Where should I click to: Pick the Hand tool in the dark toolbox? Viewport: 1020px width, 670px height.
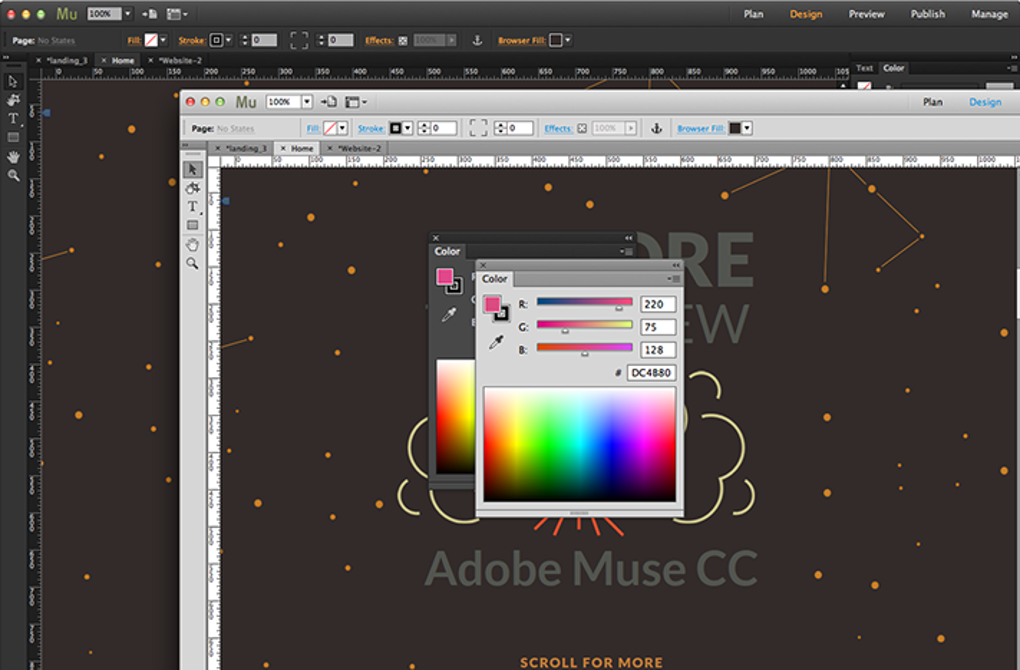(x=13, y=156)
